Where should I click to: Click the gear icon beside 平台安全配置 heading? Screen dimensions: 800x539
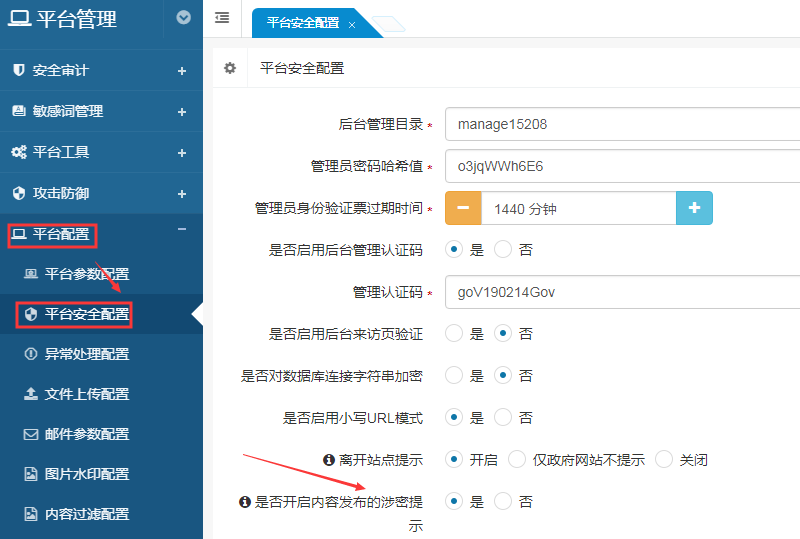pyautogui.click(x=230, y=68)
